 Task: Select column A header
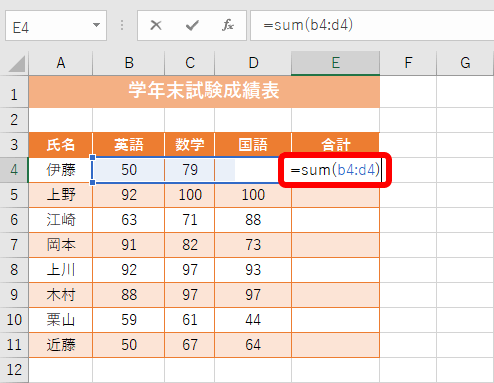[x=61, y=63]
